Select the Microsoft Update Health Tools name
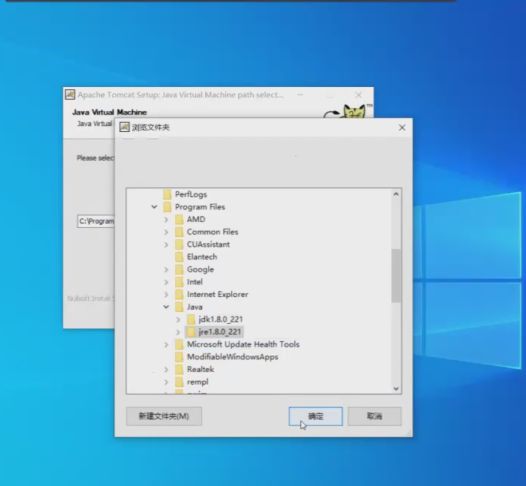This screenshot has height=486, width=526. point(243,344)
